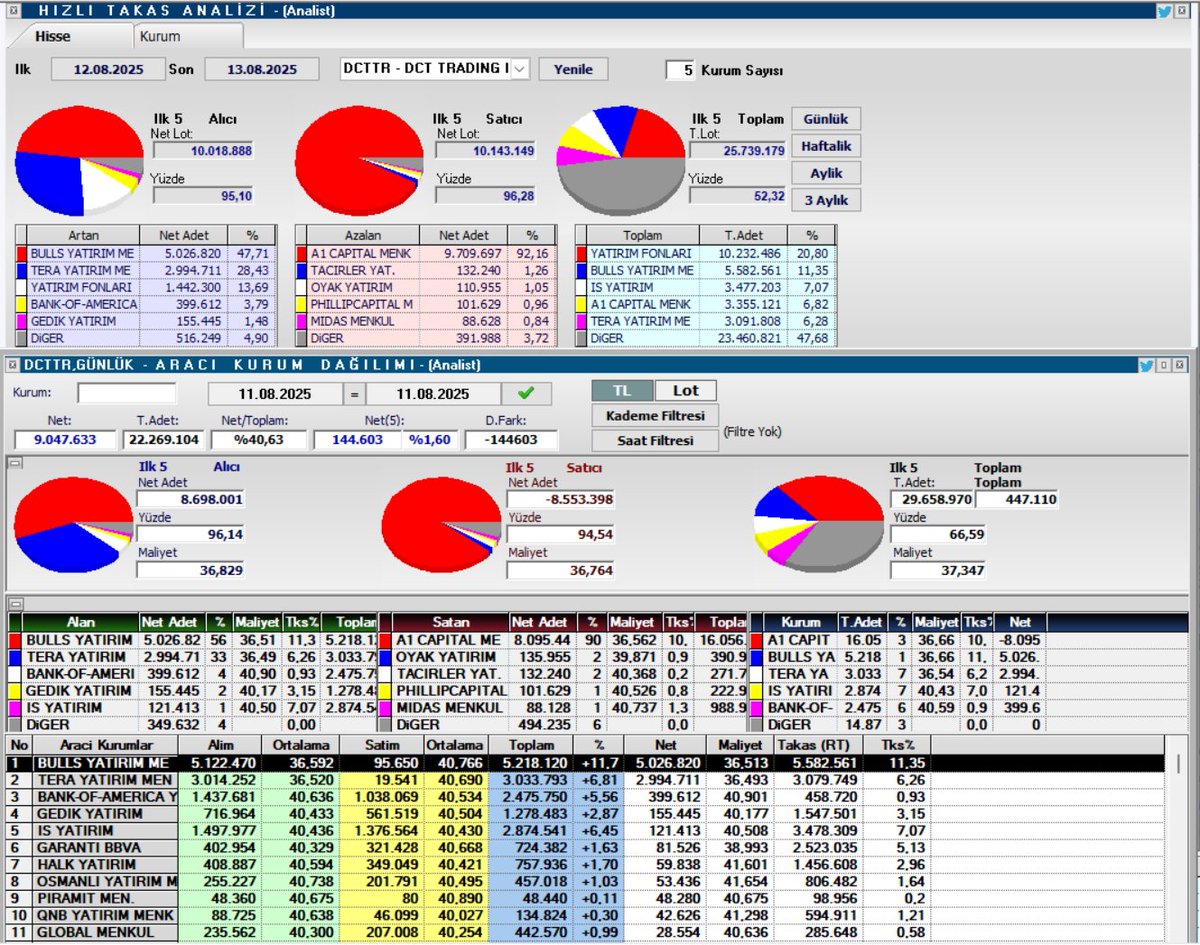Click red swatch beside A1 CAPITAL MENK in Azalan table
The width and height of the screenshot is (1200, 945).
pyautogui.click(x=302, y=254)
